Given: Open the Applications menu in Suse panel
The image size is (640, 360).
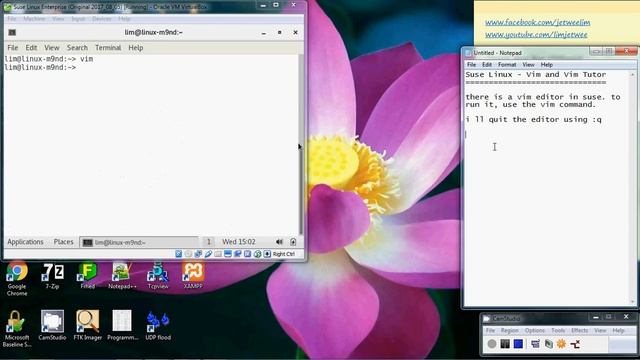Looking at the screenshot, I should click(x=25, y=242).
